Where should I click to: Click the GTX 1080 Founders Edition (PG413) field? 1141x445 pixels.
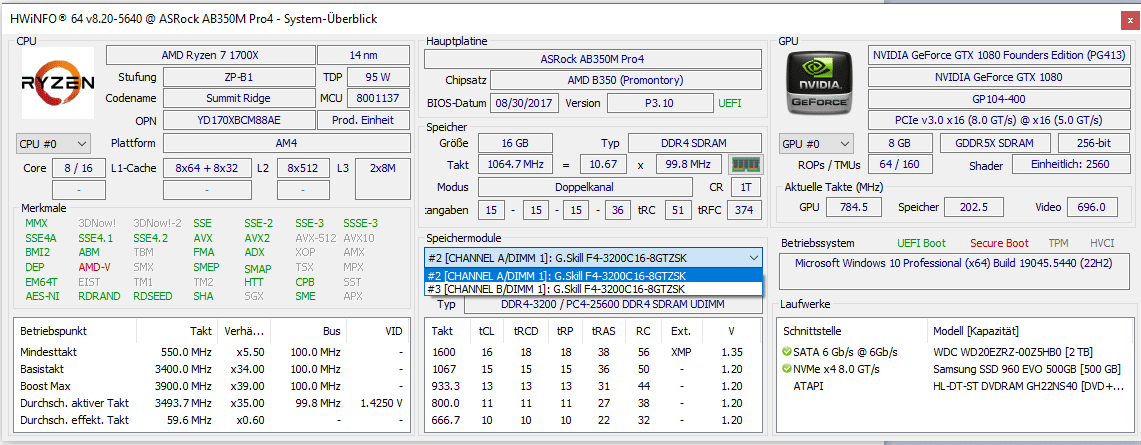pos(998,55)
